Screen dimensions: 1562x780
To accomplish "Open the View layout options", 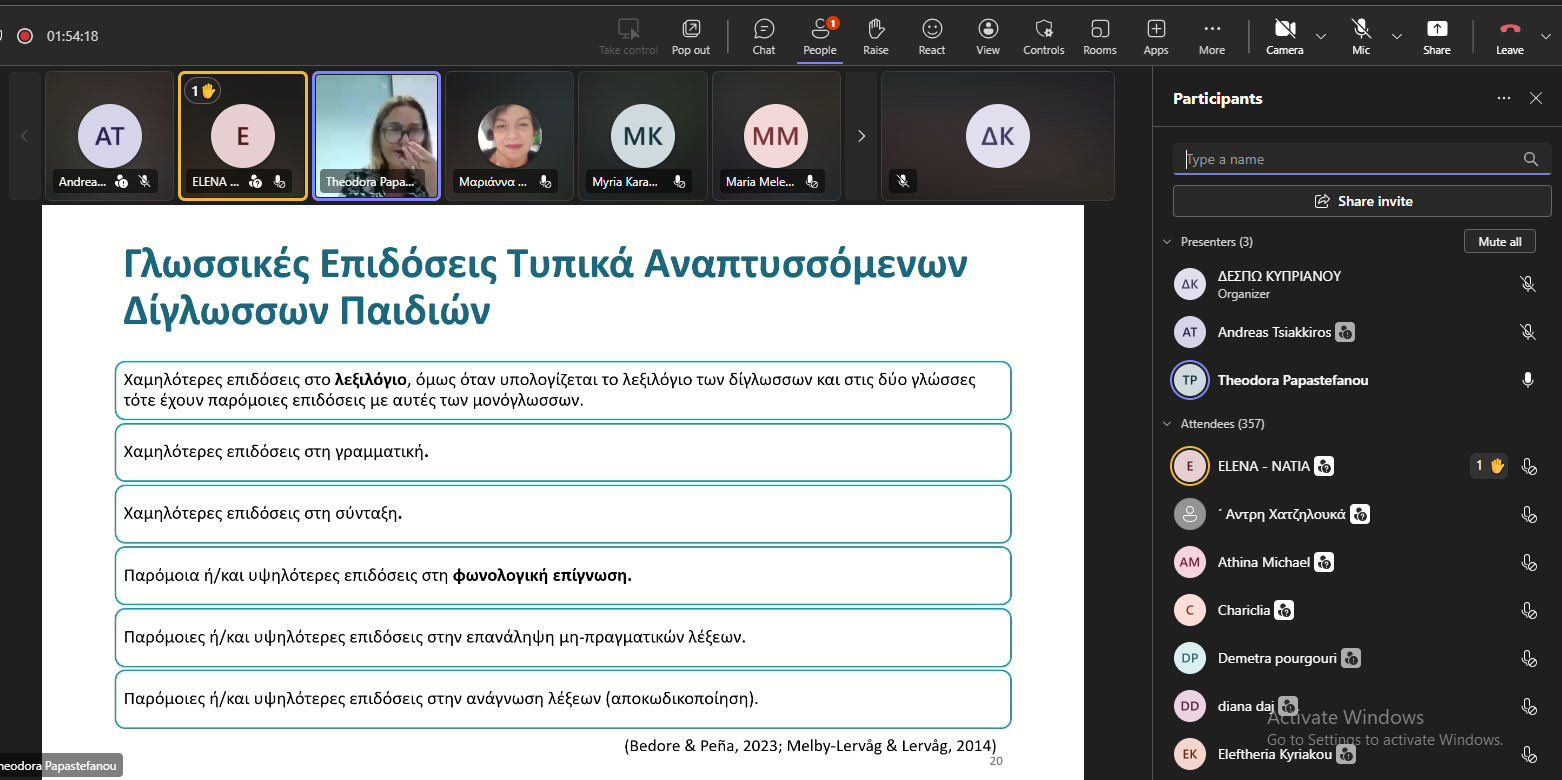I will point(988,36).
